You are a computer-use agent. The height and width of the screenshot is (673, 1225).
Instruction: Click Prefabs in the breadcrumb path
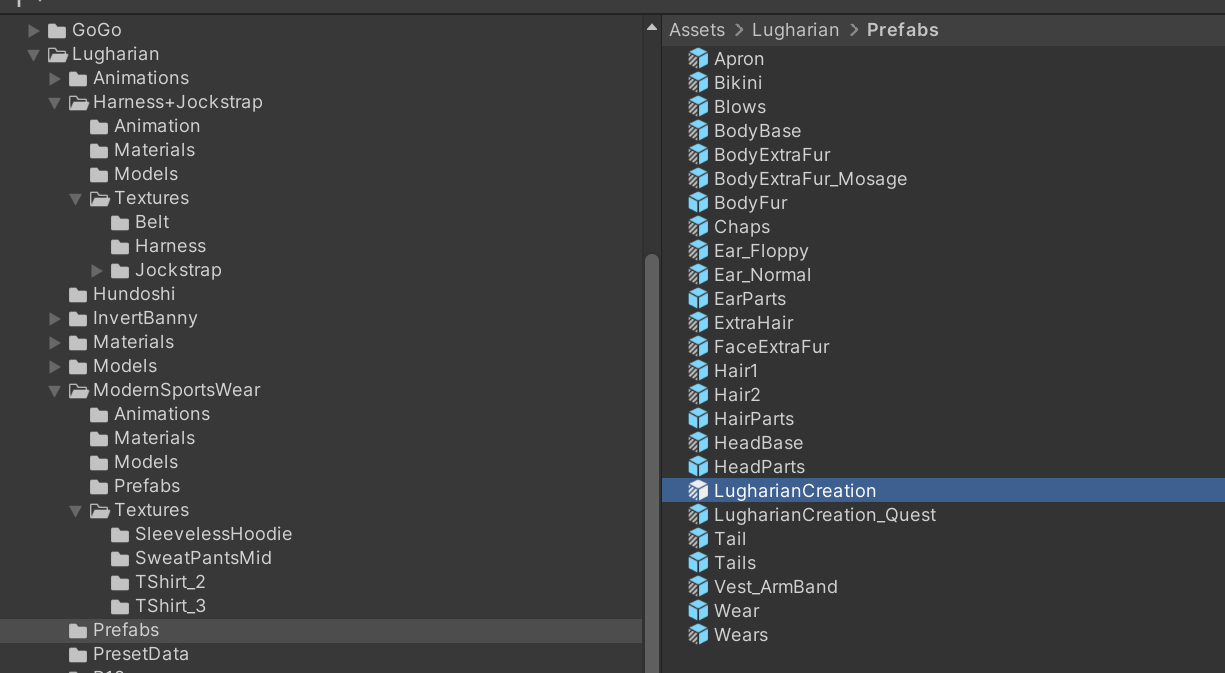(903, 30)
